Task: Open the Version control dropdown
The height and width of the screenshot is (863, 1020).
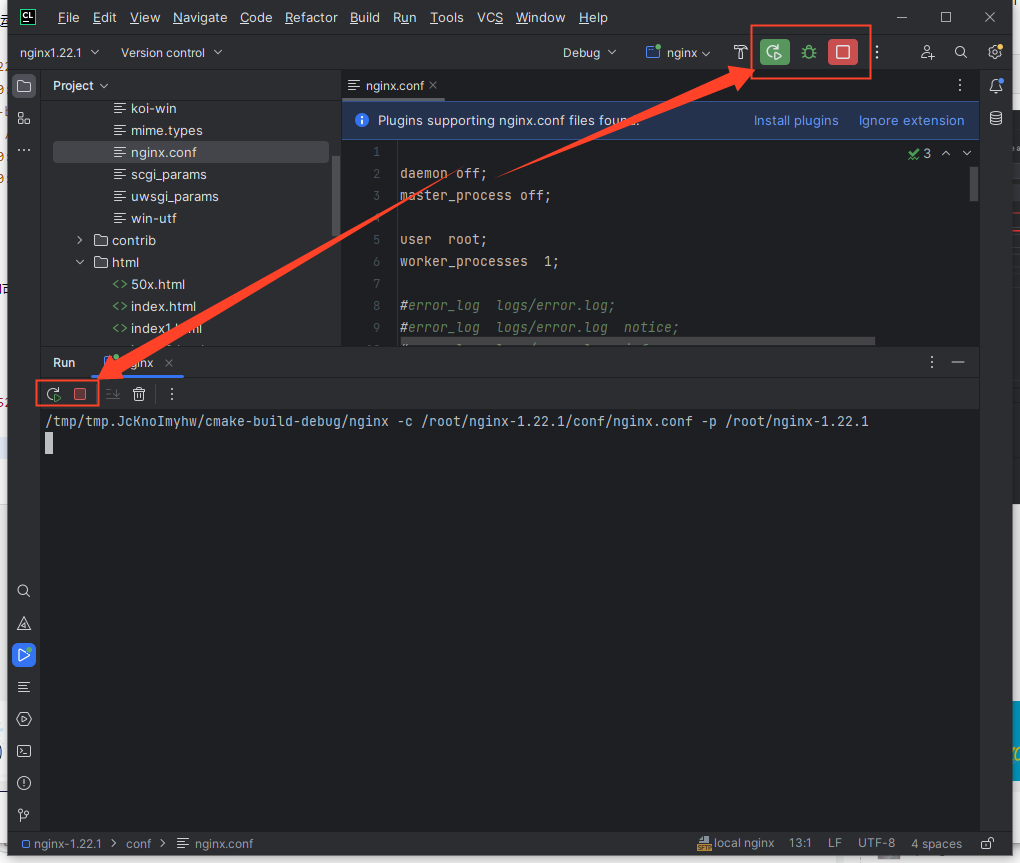Action: tap(171, 53)
